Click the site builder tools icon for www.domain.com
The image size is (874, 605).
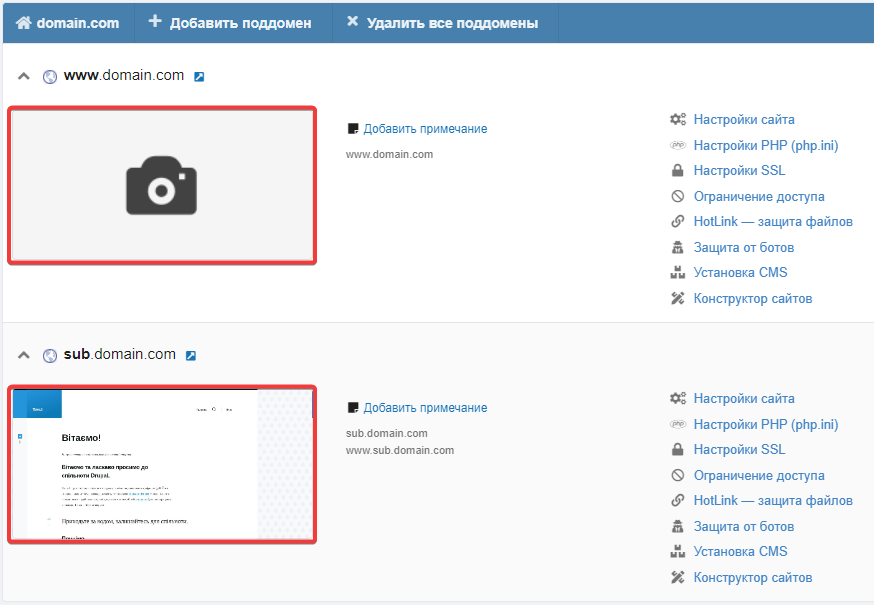coord(678,299)
